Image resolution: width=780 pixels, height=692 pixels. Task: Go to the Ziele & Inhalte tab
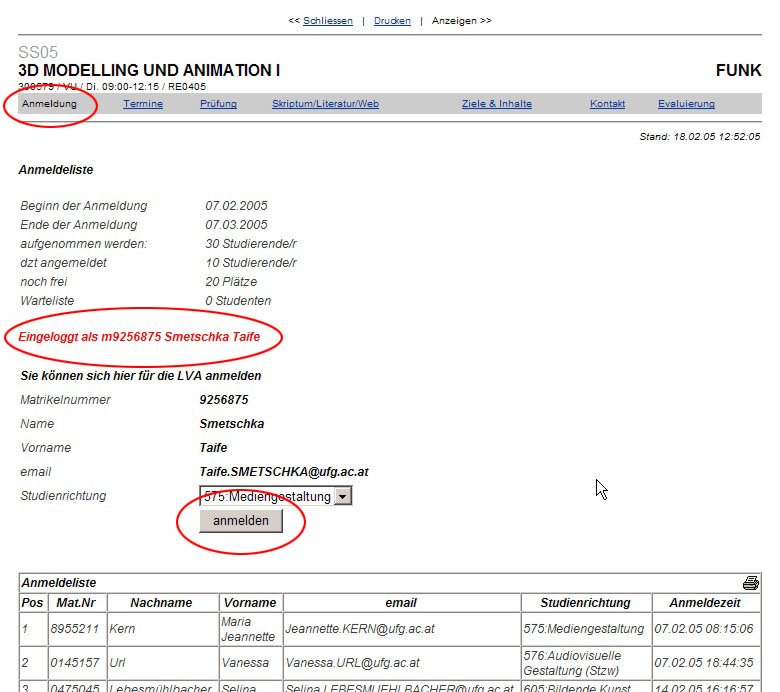coord(496,104)
